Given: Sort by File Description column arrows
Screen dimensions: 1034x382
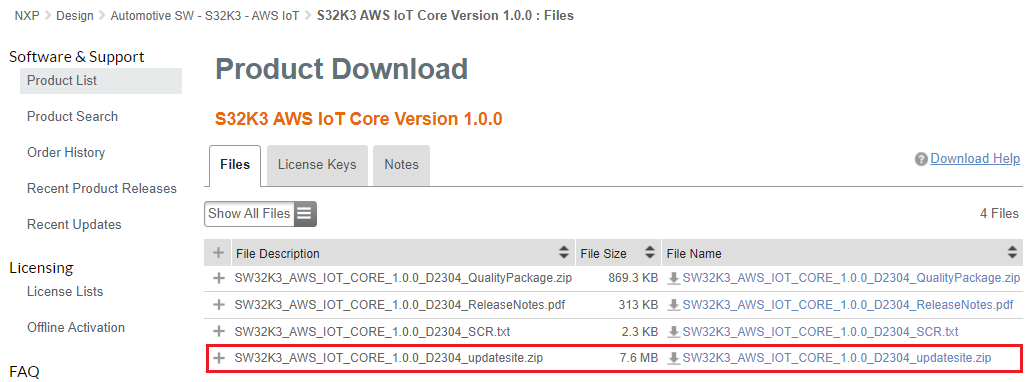Looking at the screenshot, I should [564, 253].
